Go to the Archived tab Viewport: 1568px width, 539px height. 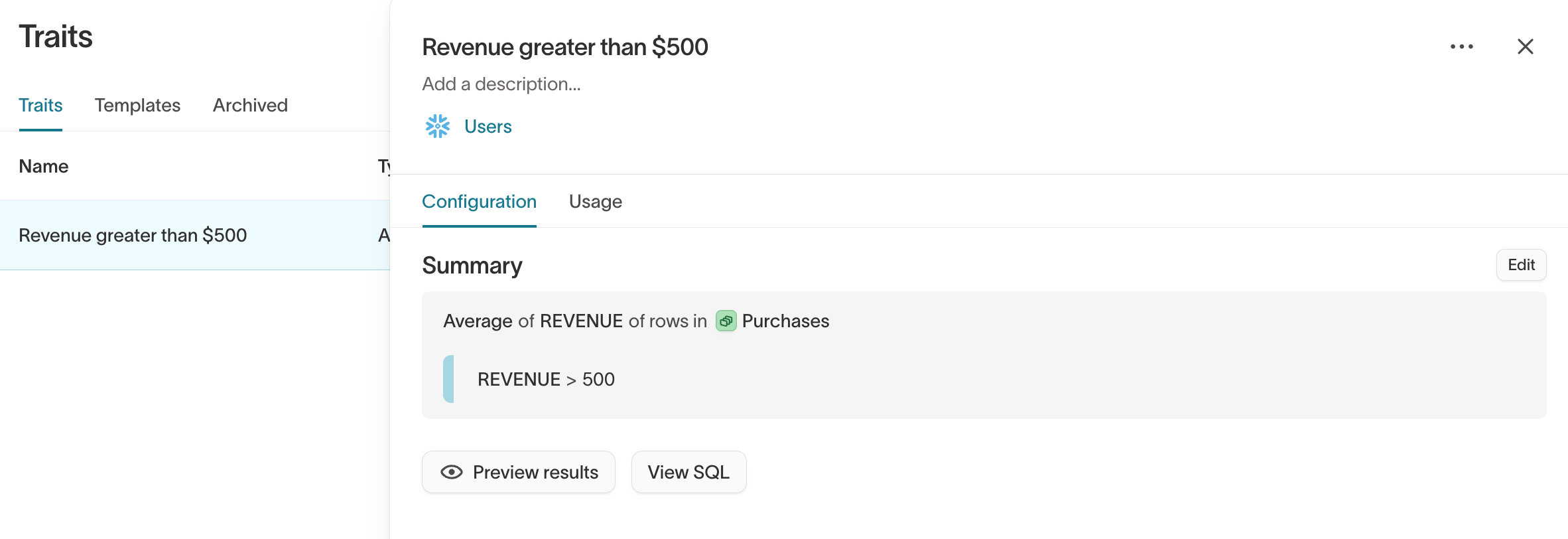[250, 105]
